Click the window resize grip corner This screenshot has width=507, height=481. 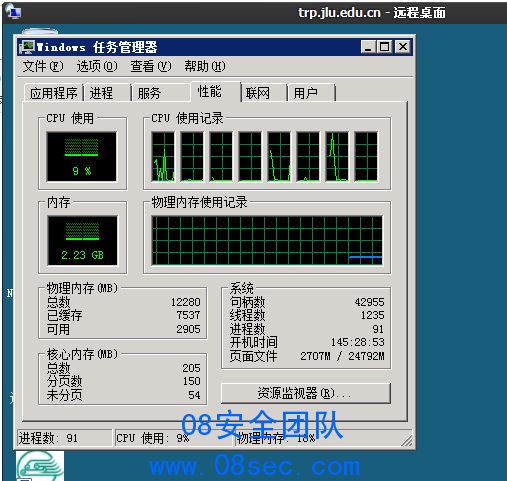(407, 441)
